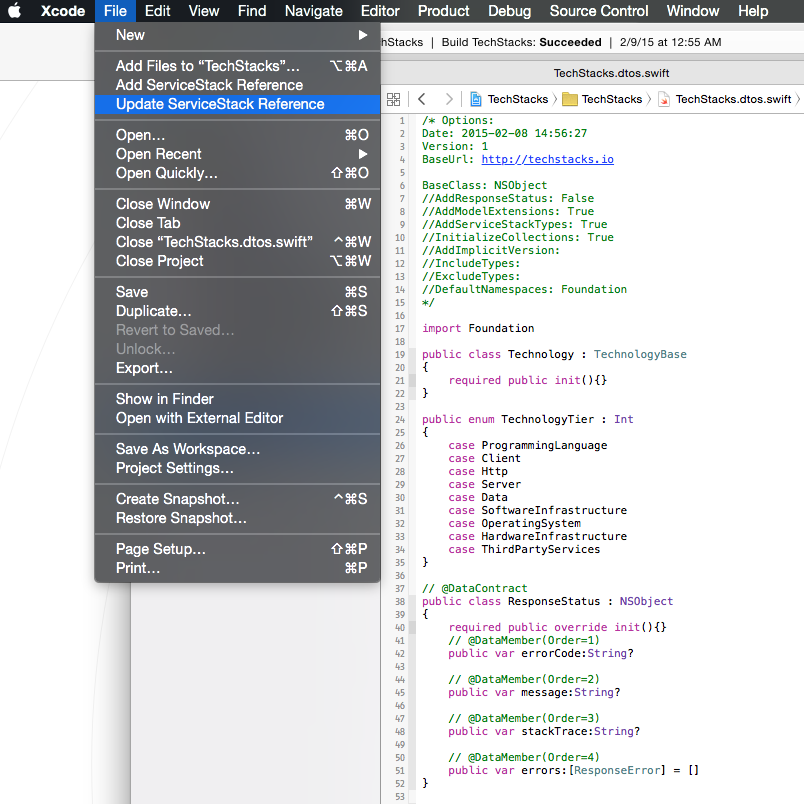804x804 pixels.
Task: Click "ResponseError" type in code
Action: tap(617, 770)
